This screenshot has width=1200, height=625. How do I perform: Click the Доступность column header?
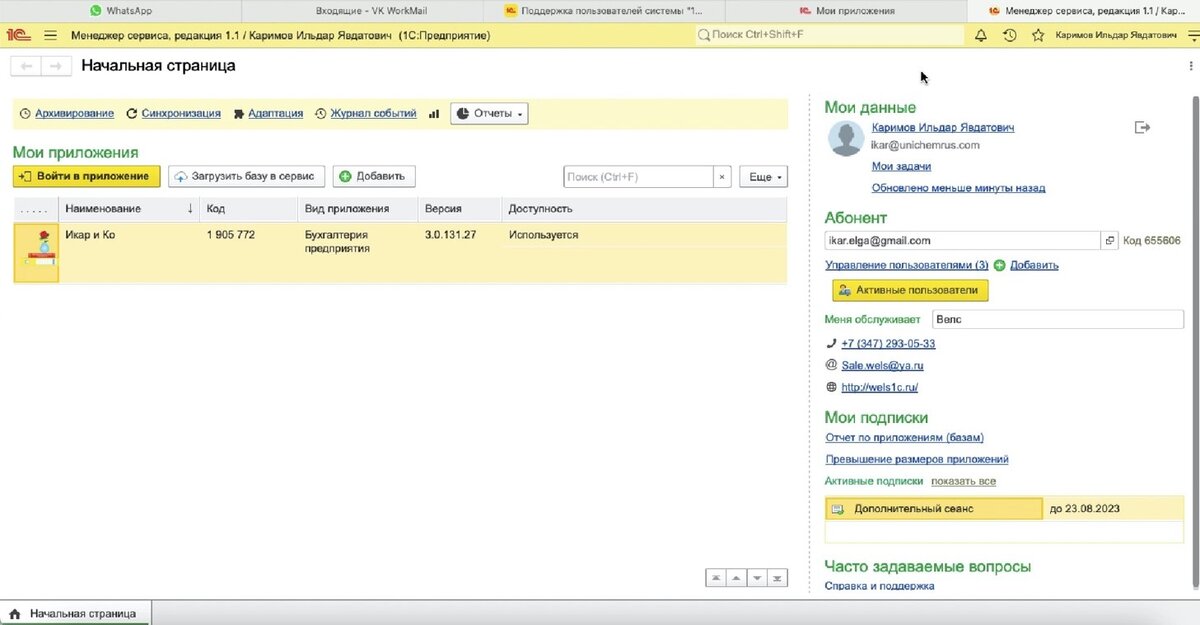[644, 209]
